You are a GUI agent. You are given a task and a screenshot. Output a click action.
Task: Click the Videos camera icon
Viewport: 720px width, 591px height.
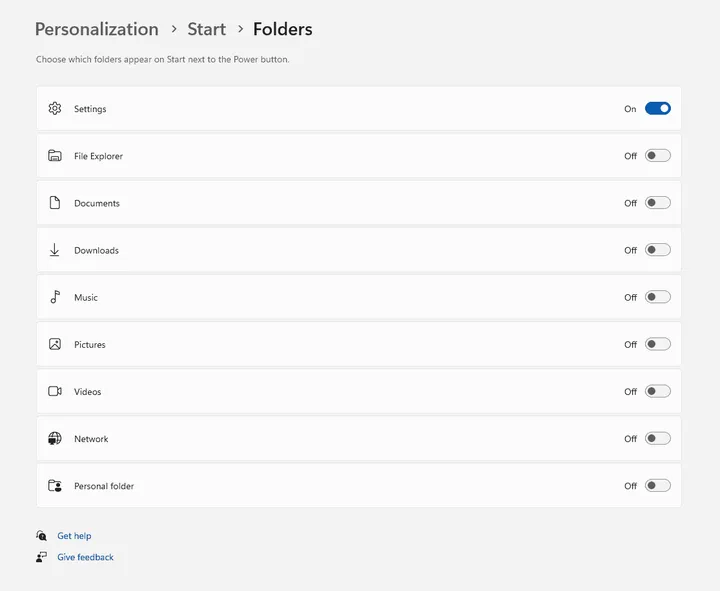click(55, 391)
